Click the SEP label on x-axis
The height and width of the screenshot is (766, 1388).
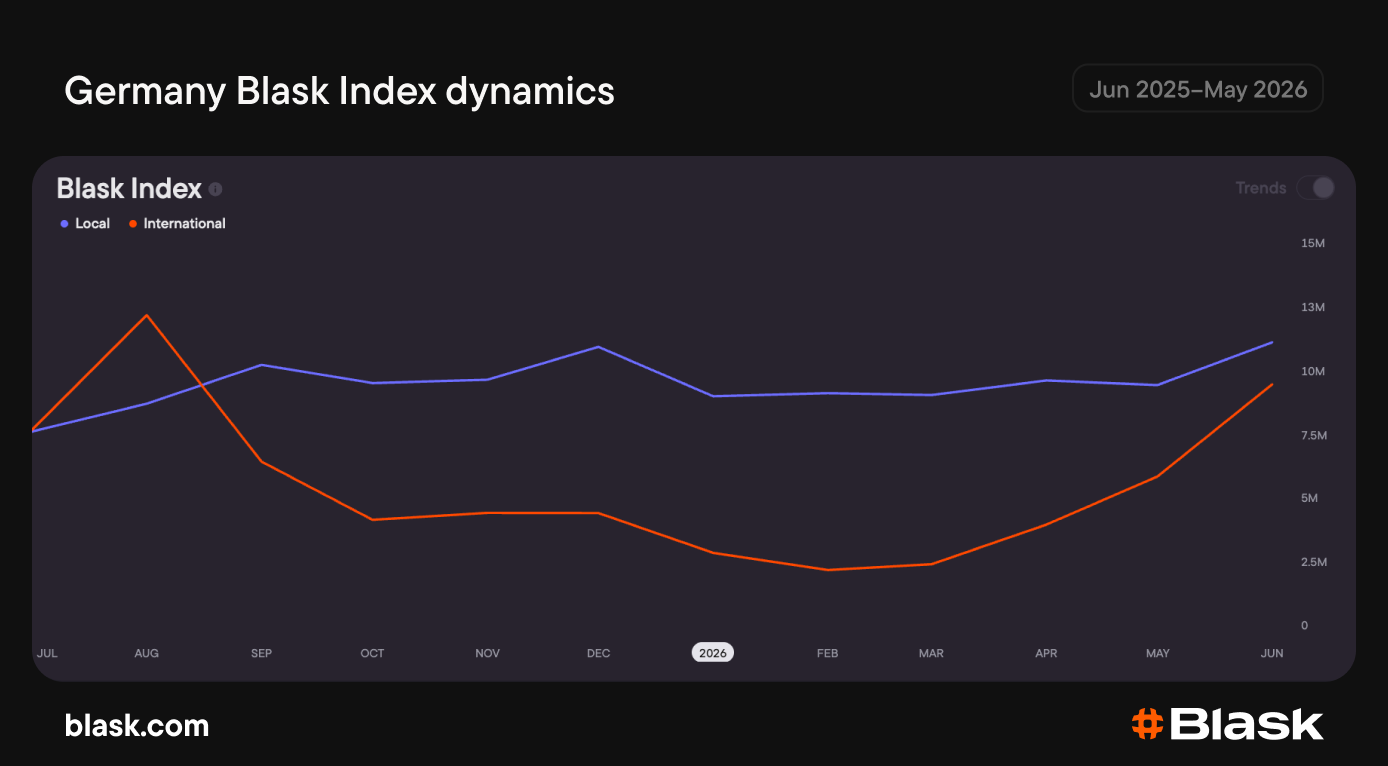[x=261, y=653]
